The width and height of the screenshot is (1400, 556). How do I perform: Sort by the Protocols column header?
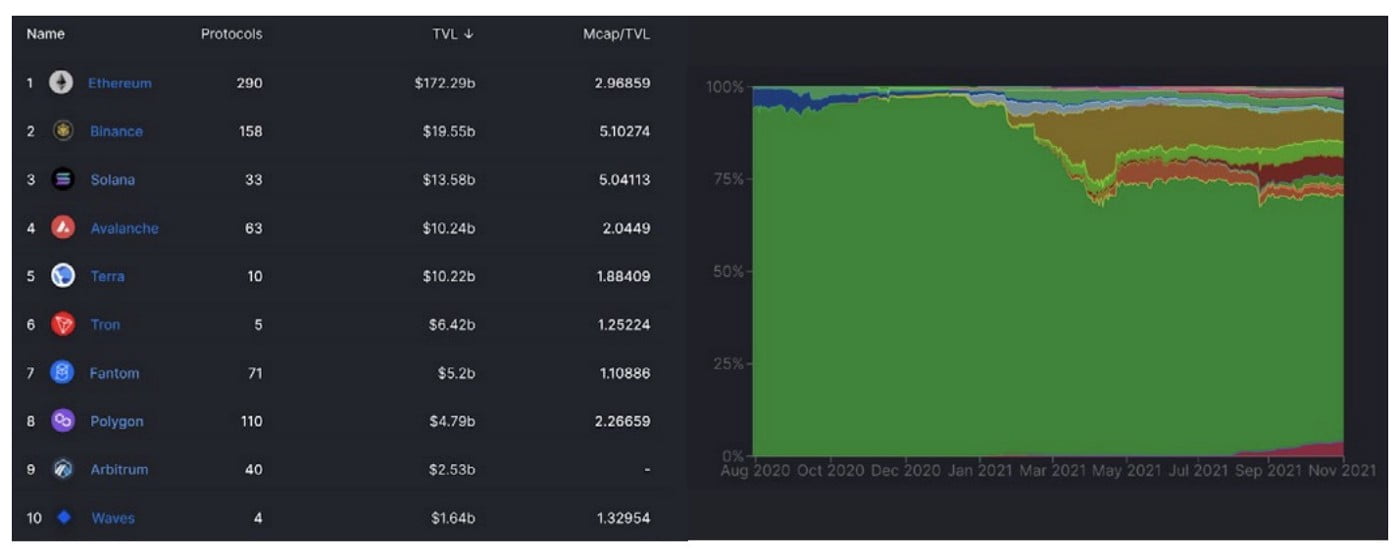coord(231,34)
